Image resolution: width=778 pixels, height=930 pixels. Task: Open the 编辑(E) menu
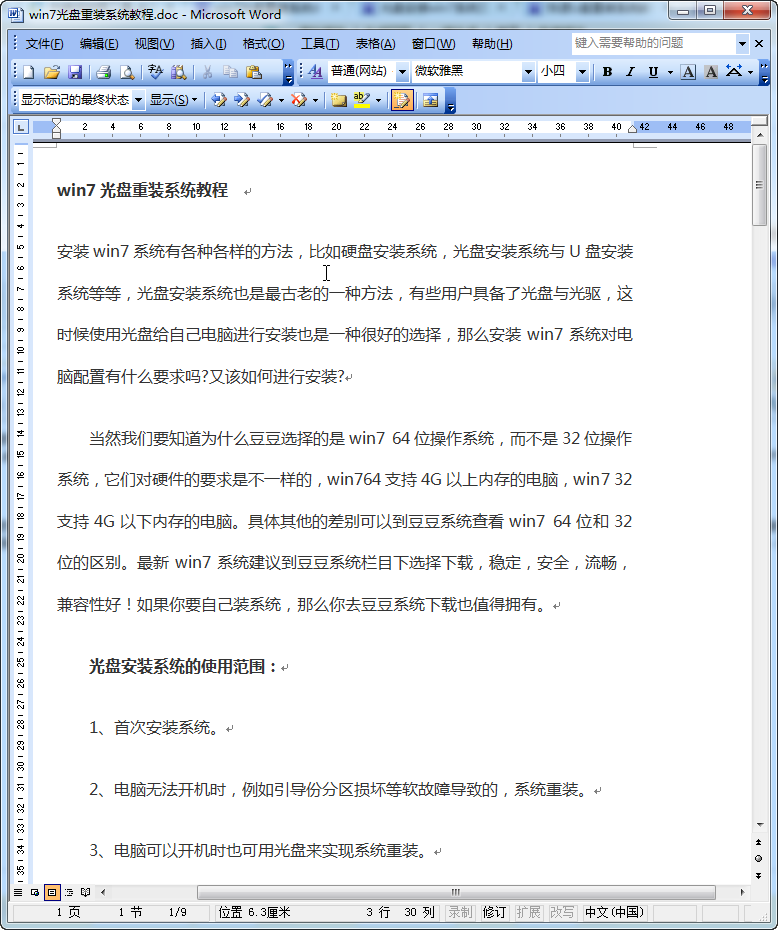99,44
